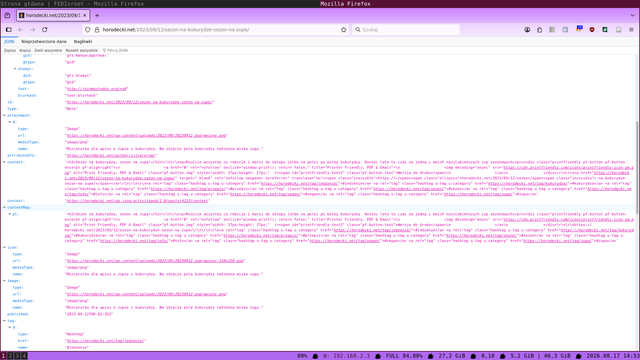Open the Firefox View icon beside the tabs
Viewport: 640px width, 360px height.
7,16
